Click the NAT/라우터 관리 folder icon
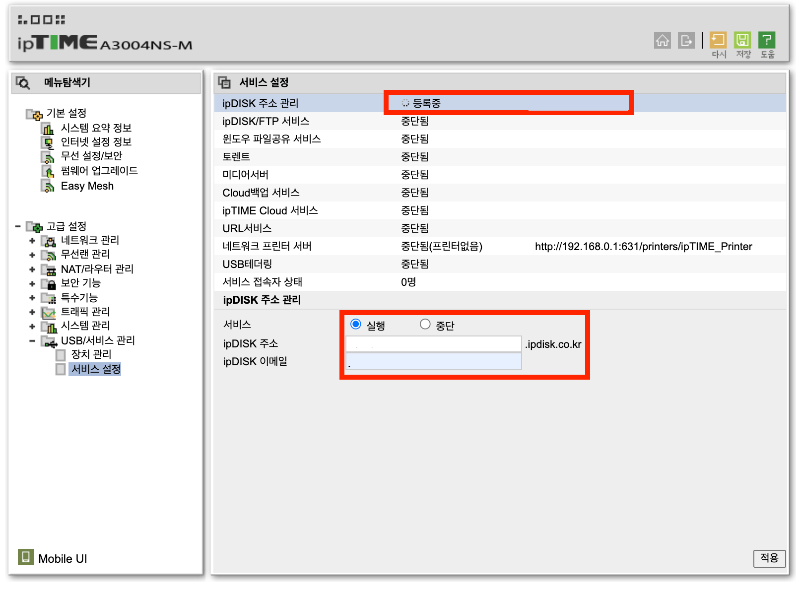 point(49,269)
